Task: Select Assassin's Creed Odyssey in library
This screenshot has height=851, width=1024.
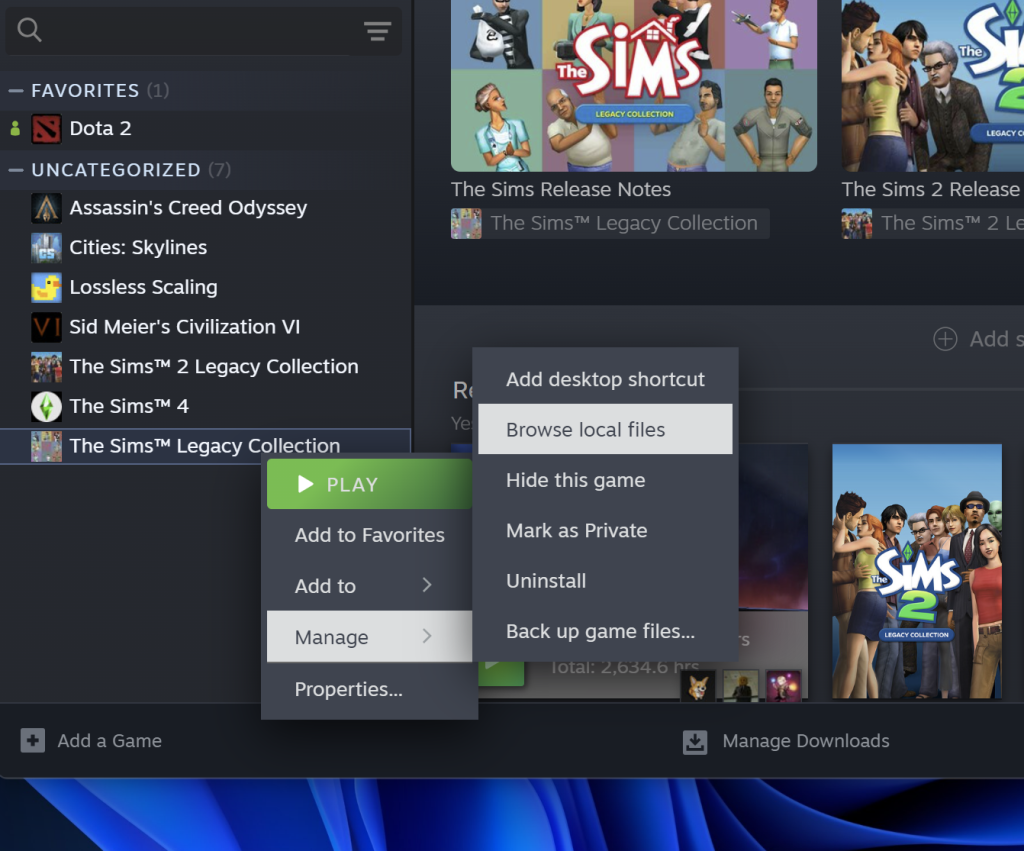Action: point(188,208)
